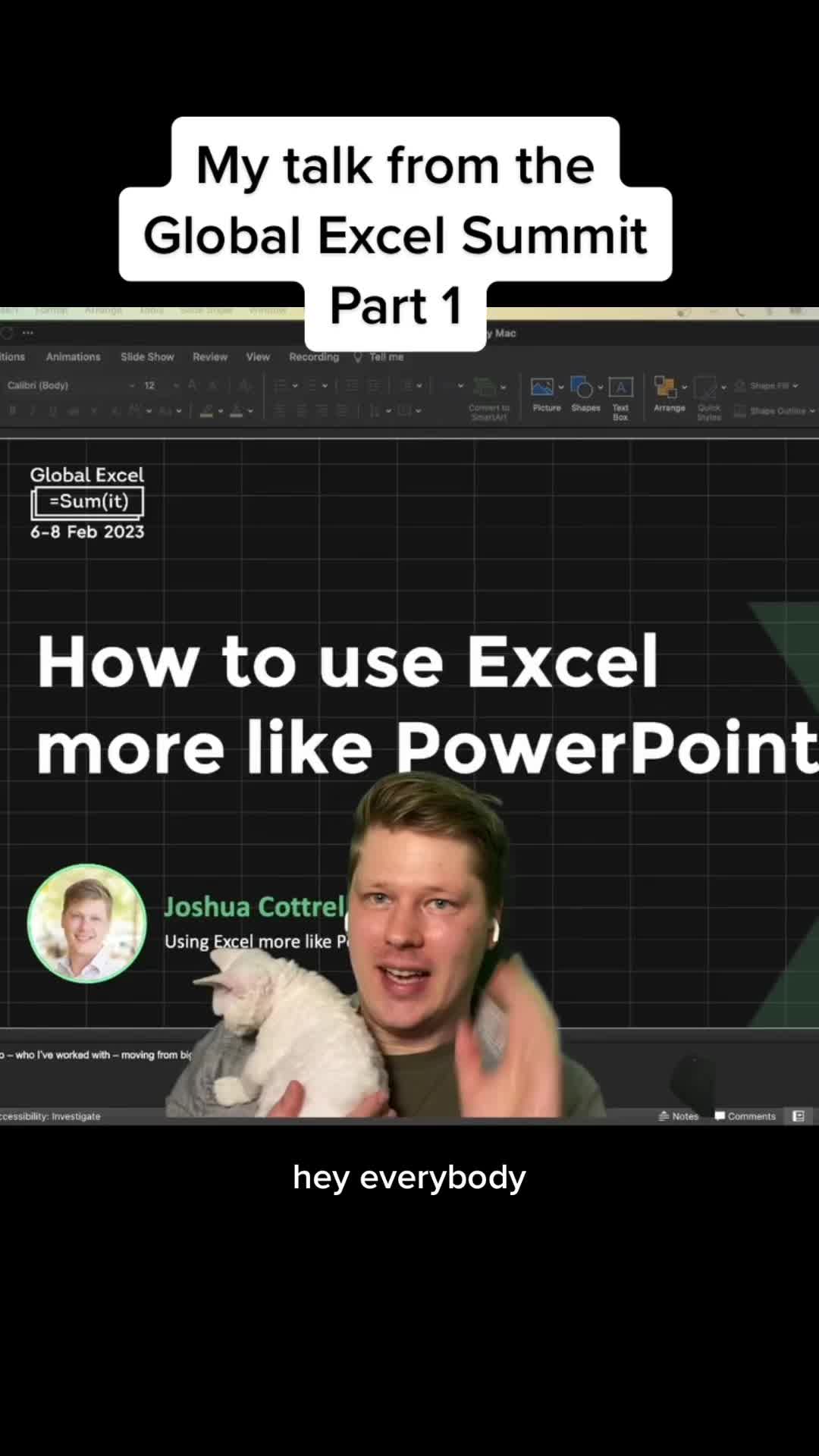The width and height of the screenshot is (819, 1456).
Task: Toggle Underline formatting
Action: click(x=52, y=410)
